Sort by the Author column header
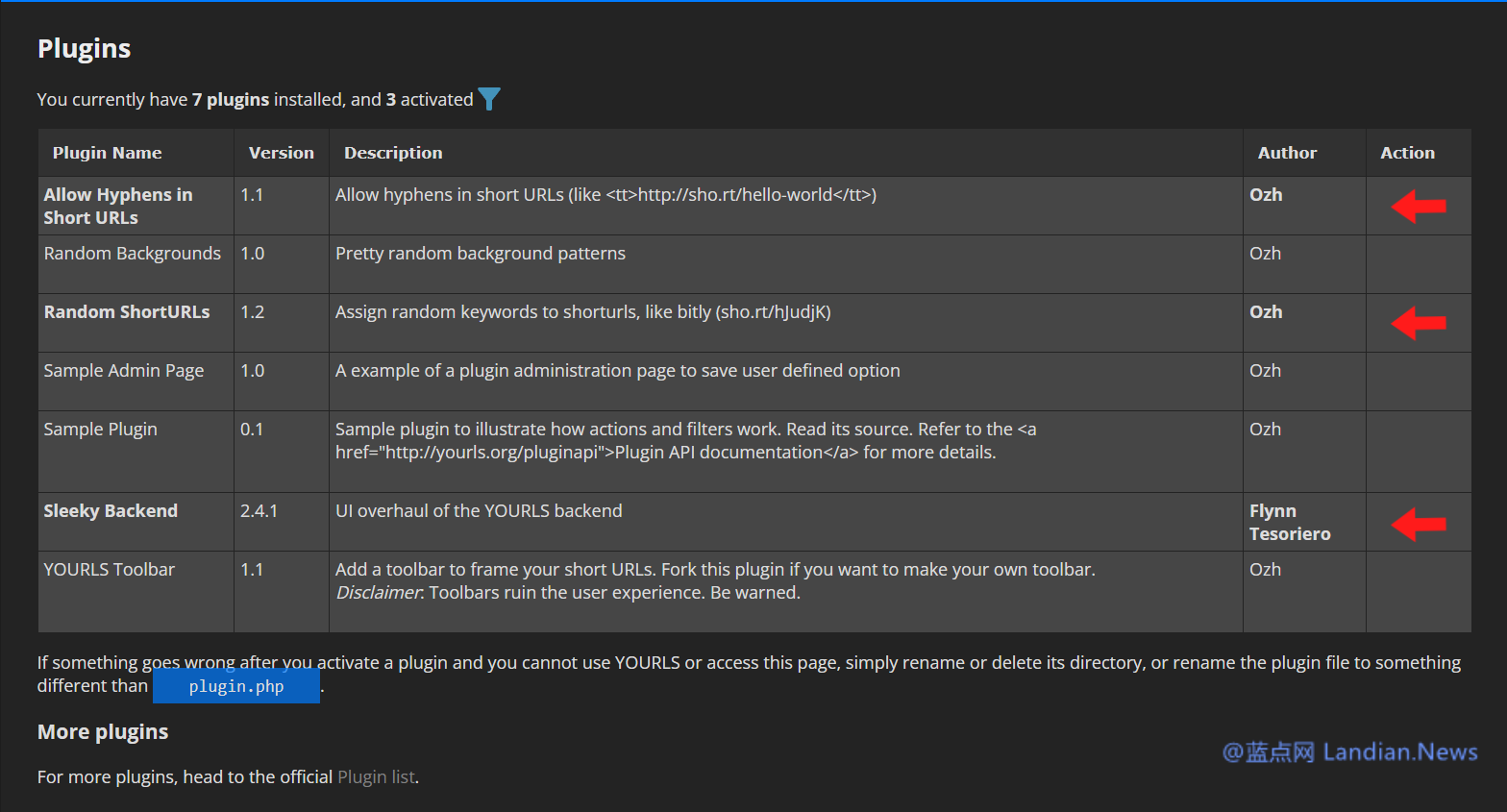The width and height of the screenshot is (1507, 812). pyautogui.click(x=1287, y=153)
